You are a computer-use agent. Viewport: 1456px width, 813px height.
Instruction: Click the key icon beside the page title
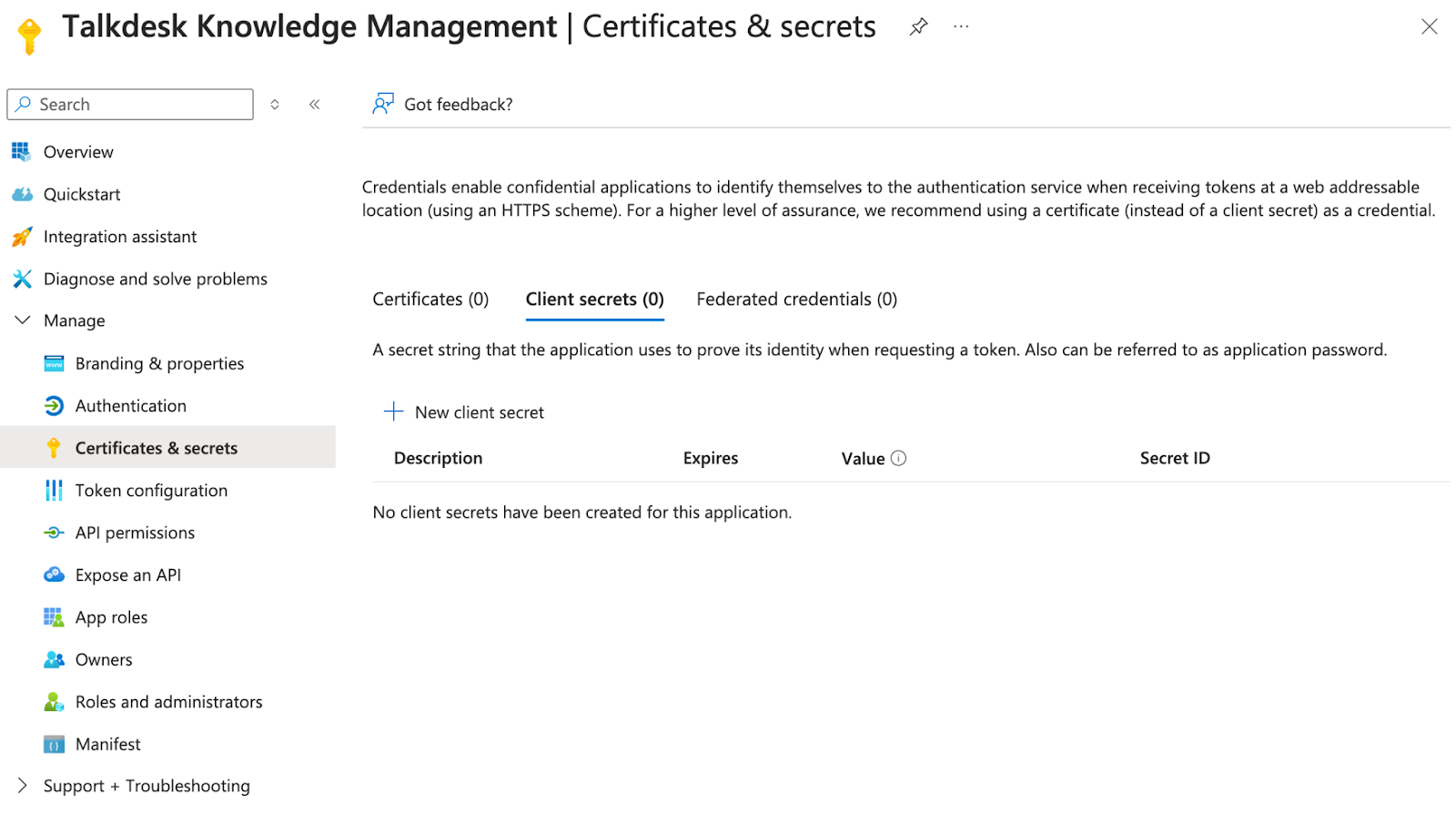pos(29,36)
